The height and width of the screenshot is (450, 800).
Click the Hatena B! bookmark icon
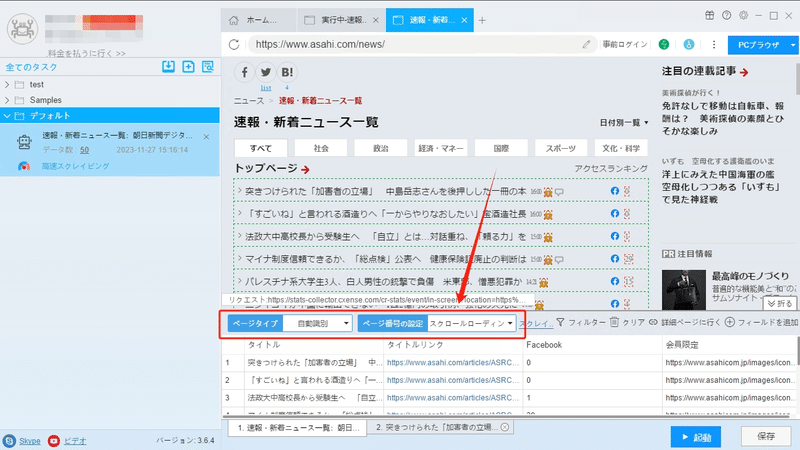[x=287, y=72]
